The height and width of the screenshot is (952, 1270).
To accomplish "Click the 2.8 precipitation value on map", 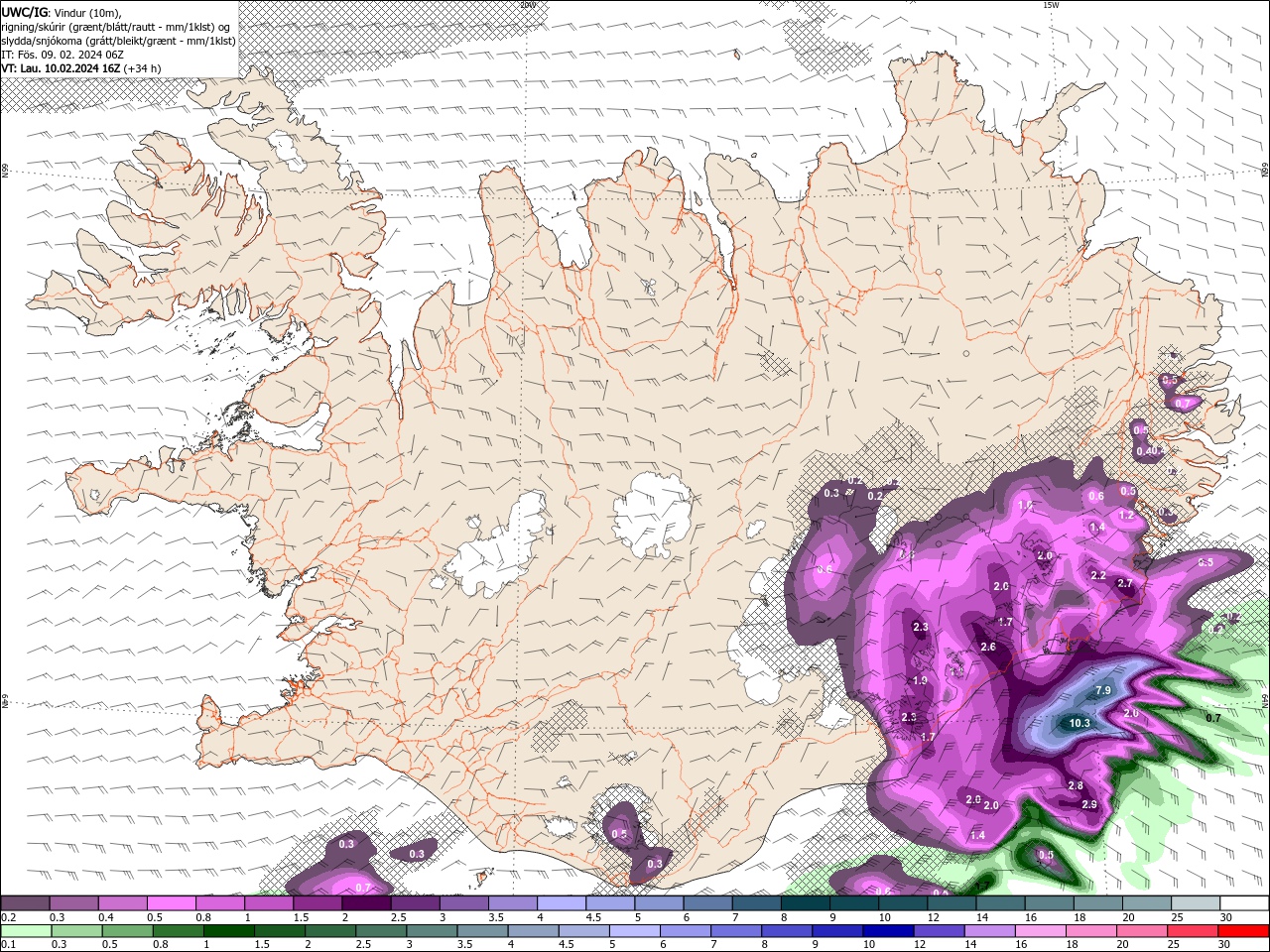I will click(1076, 785).
